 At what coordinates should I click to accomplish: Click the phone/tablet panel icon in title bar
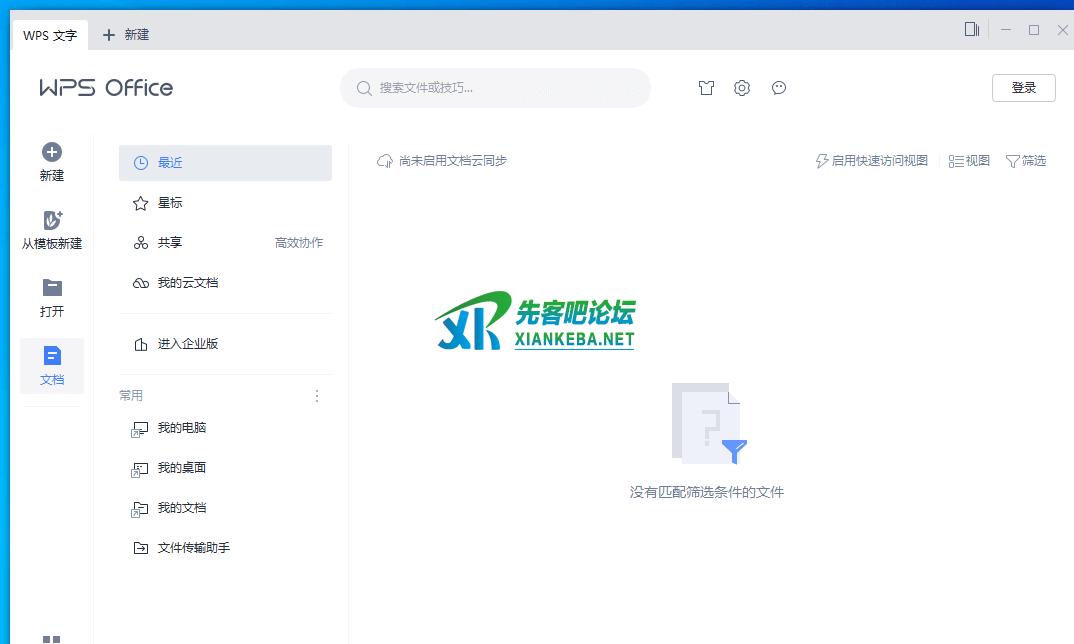(x=971, y=30)
